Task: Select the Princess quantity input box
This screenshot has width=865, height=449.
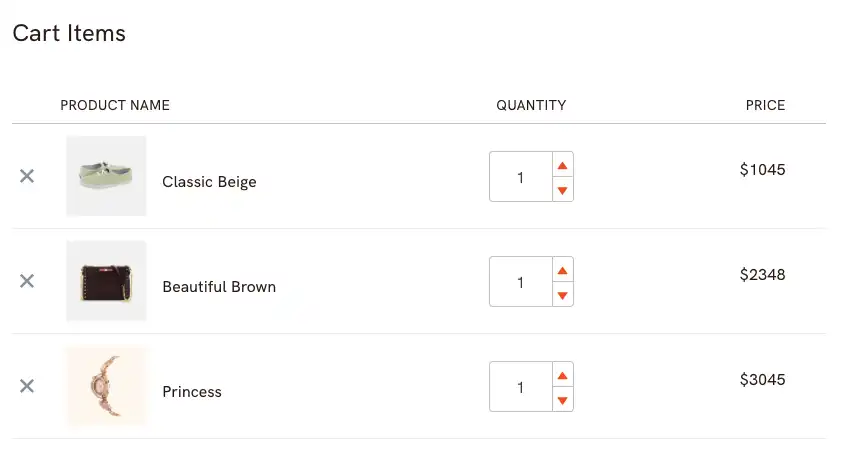Action: [521, 387]
